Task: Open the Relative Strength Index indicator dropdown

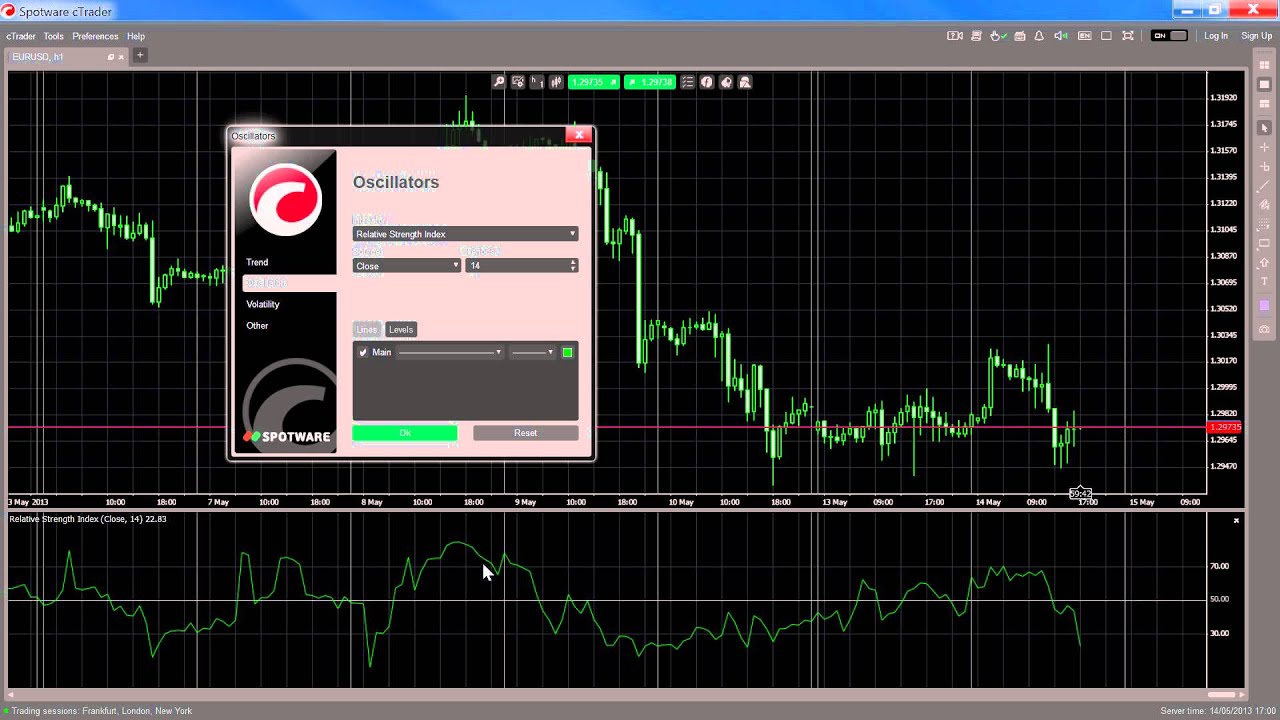Action: (x=465, y=234)
